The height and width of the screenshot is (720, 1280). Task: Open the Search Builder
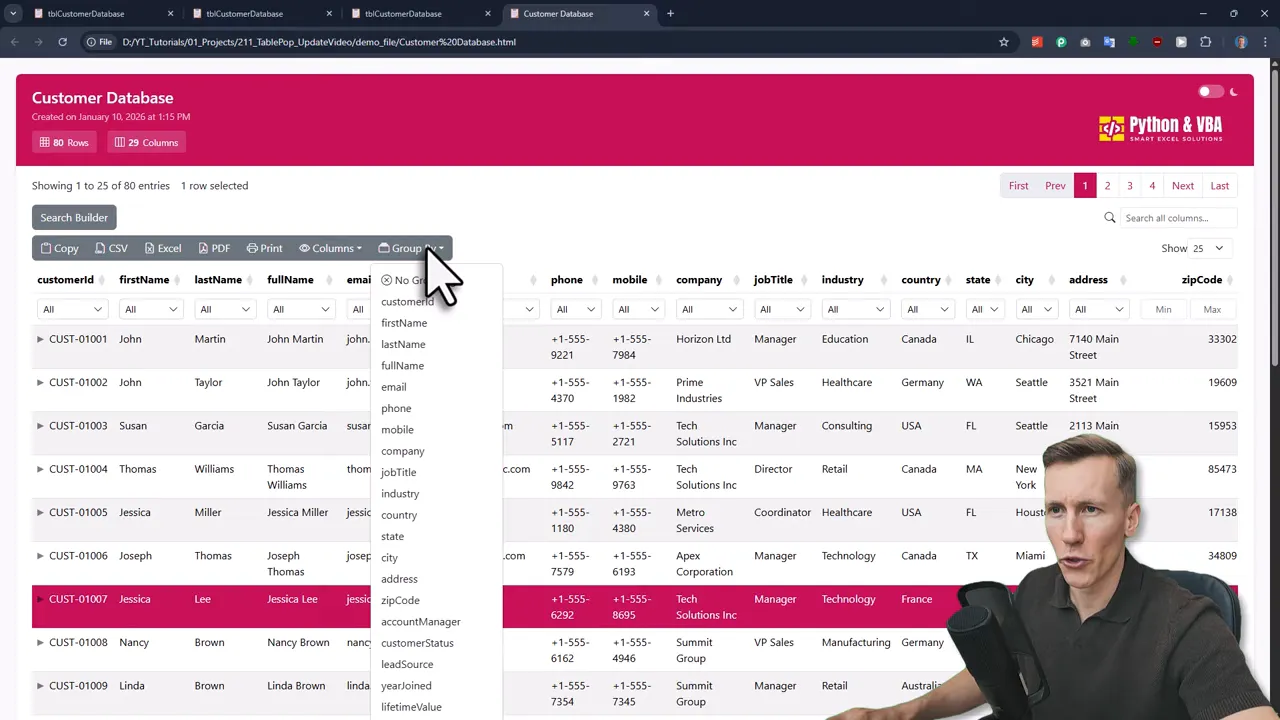(x=73, y=217)
